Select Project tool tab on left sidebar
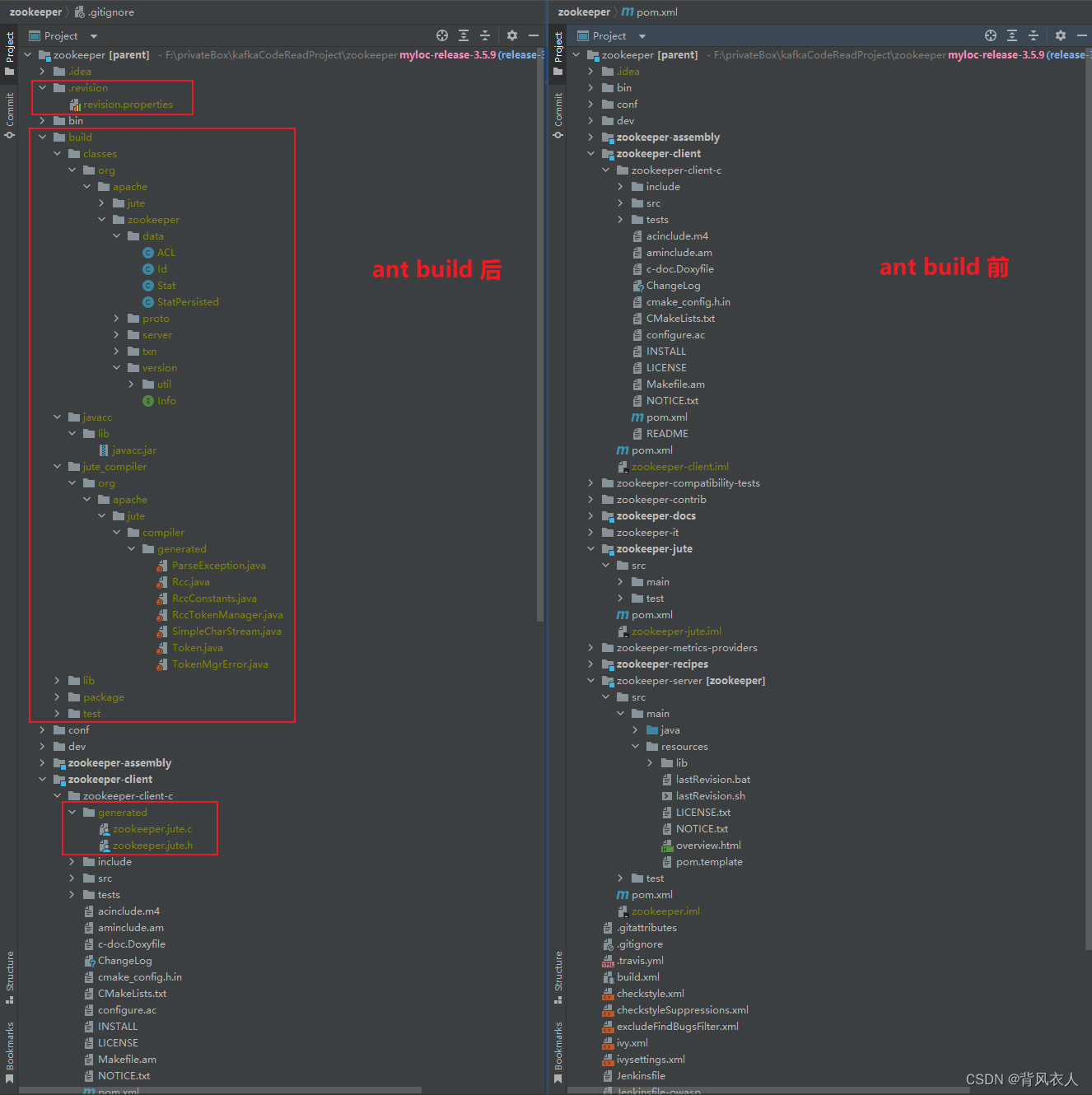This screenshot has height=1095, width=1092. pos(9,54)
